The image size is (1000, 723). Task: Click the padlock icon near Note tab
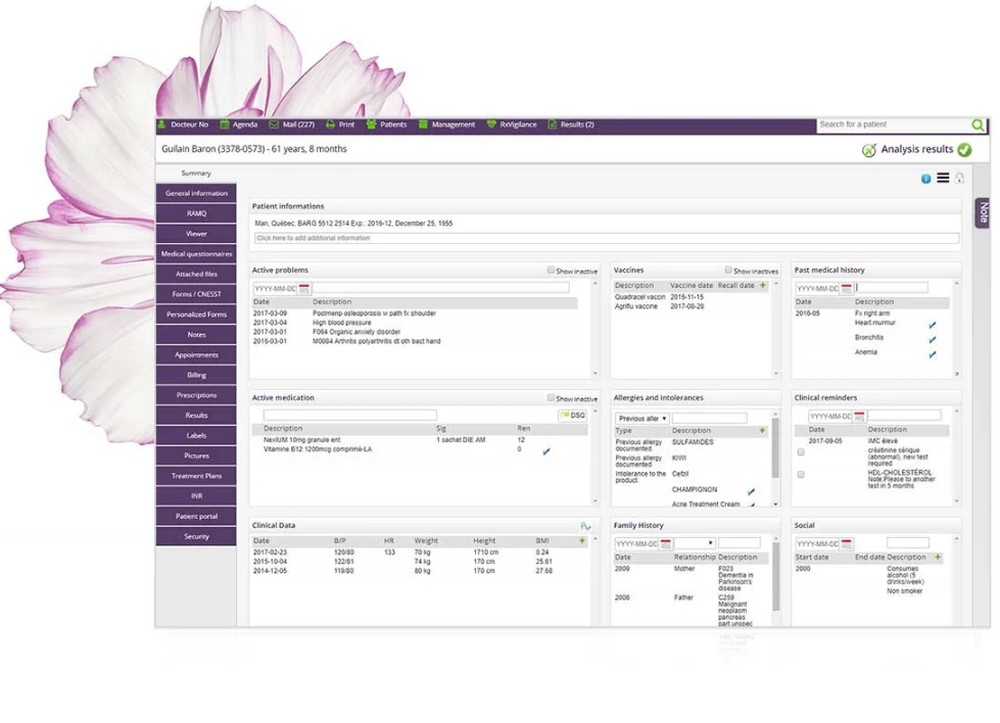[959, 178]
